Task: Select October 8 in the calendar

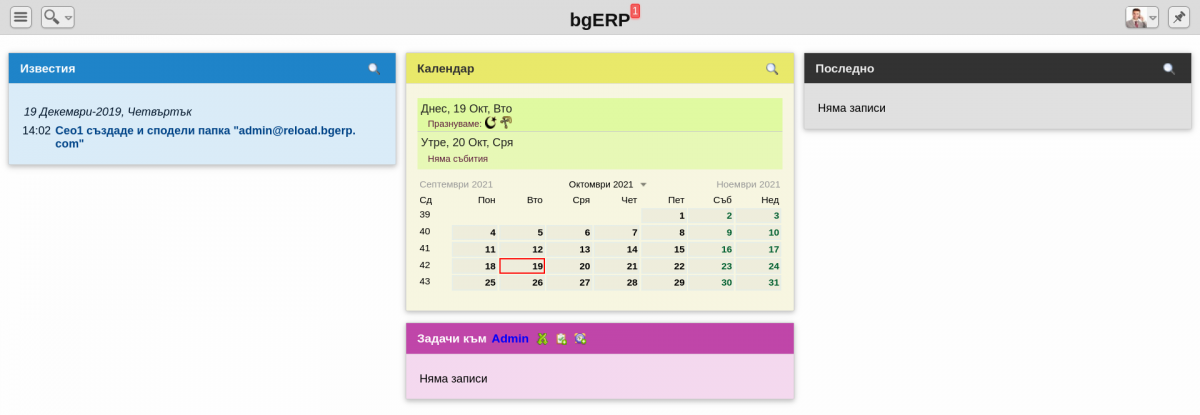Action: (x=664, y=232)
